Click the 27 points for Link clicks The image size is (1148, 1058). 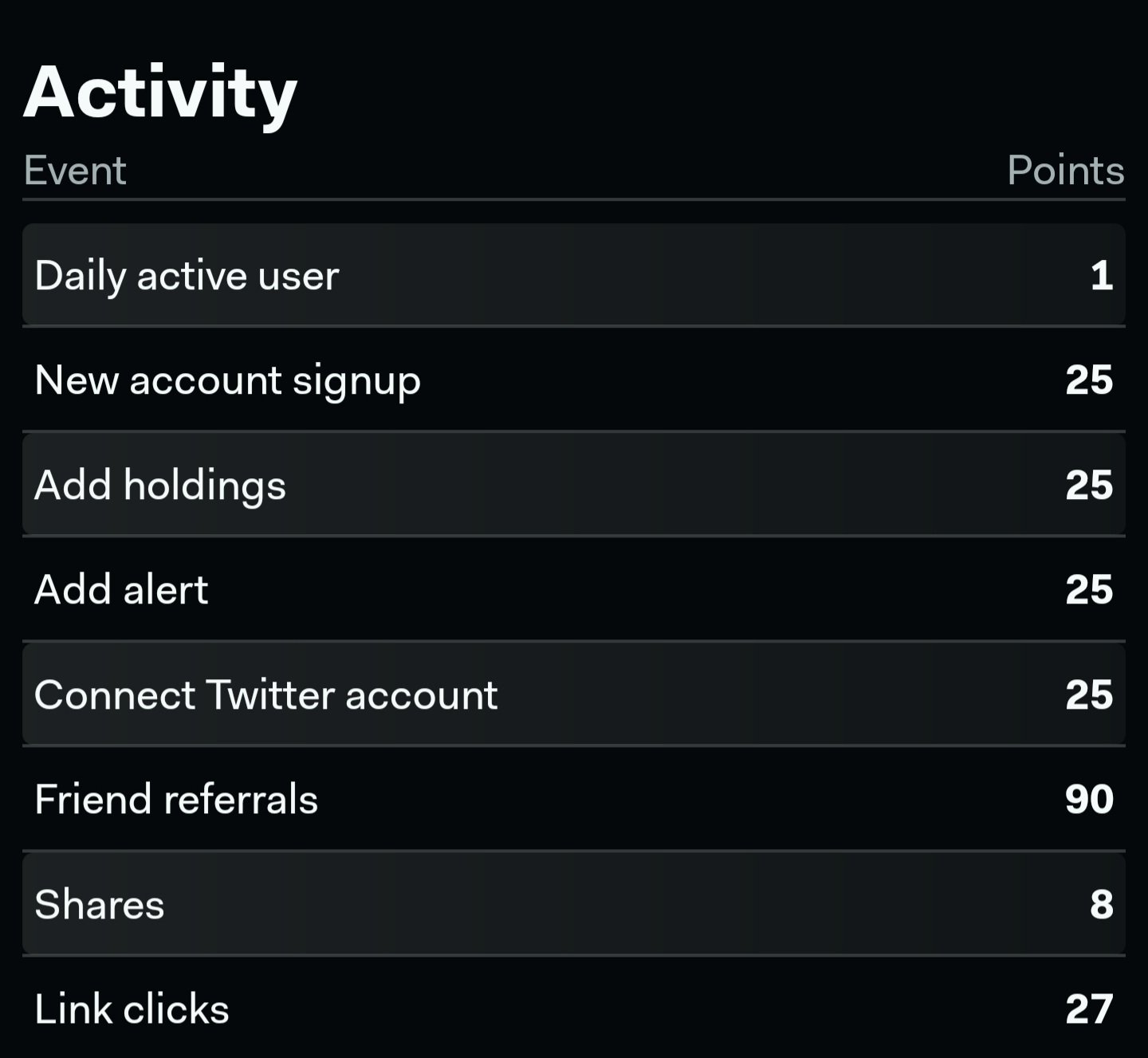point(1089,1009)
